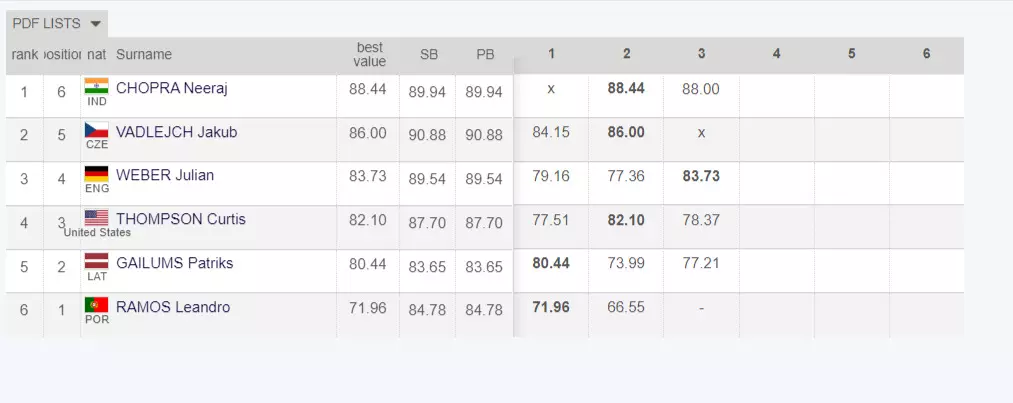
Task: Click the India flag icon
Action: (96, 86)
